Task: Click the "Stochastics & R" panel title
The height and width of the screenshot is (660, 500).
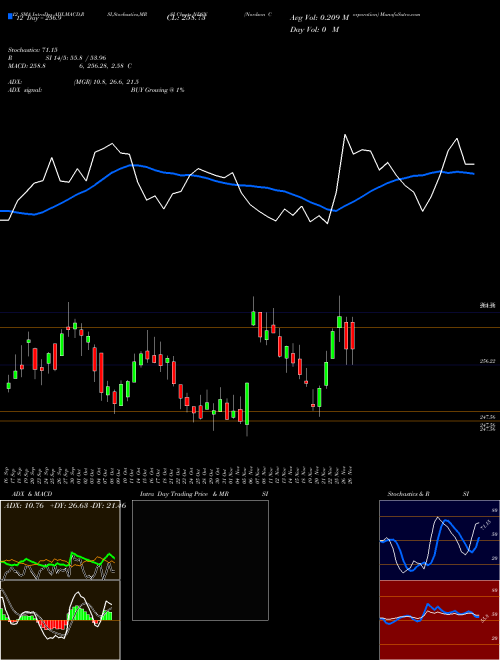Action: 409,494
